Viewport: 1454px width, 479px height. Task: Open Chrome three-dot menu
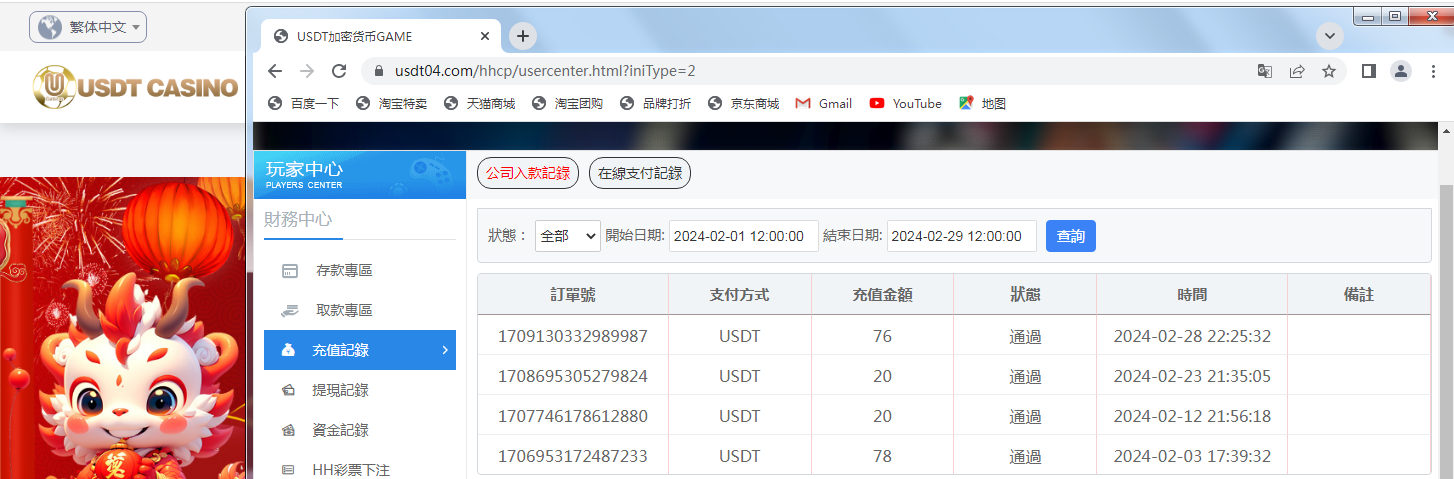1433,71
